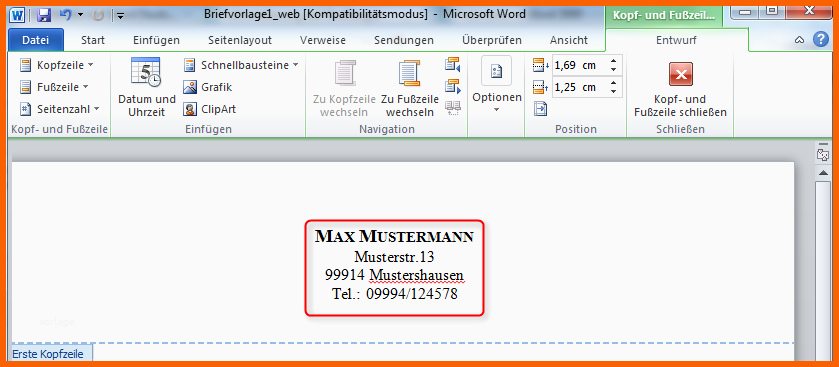Undo the last action with the arrow icon
Screen dimensions: 839x367
coord(65,15)
